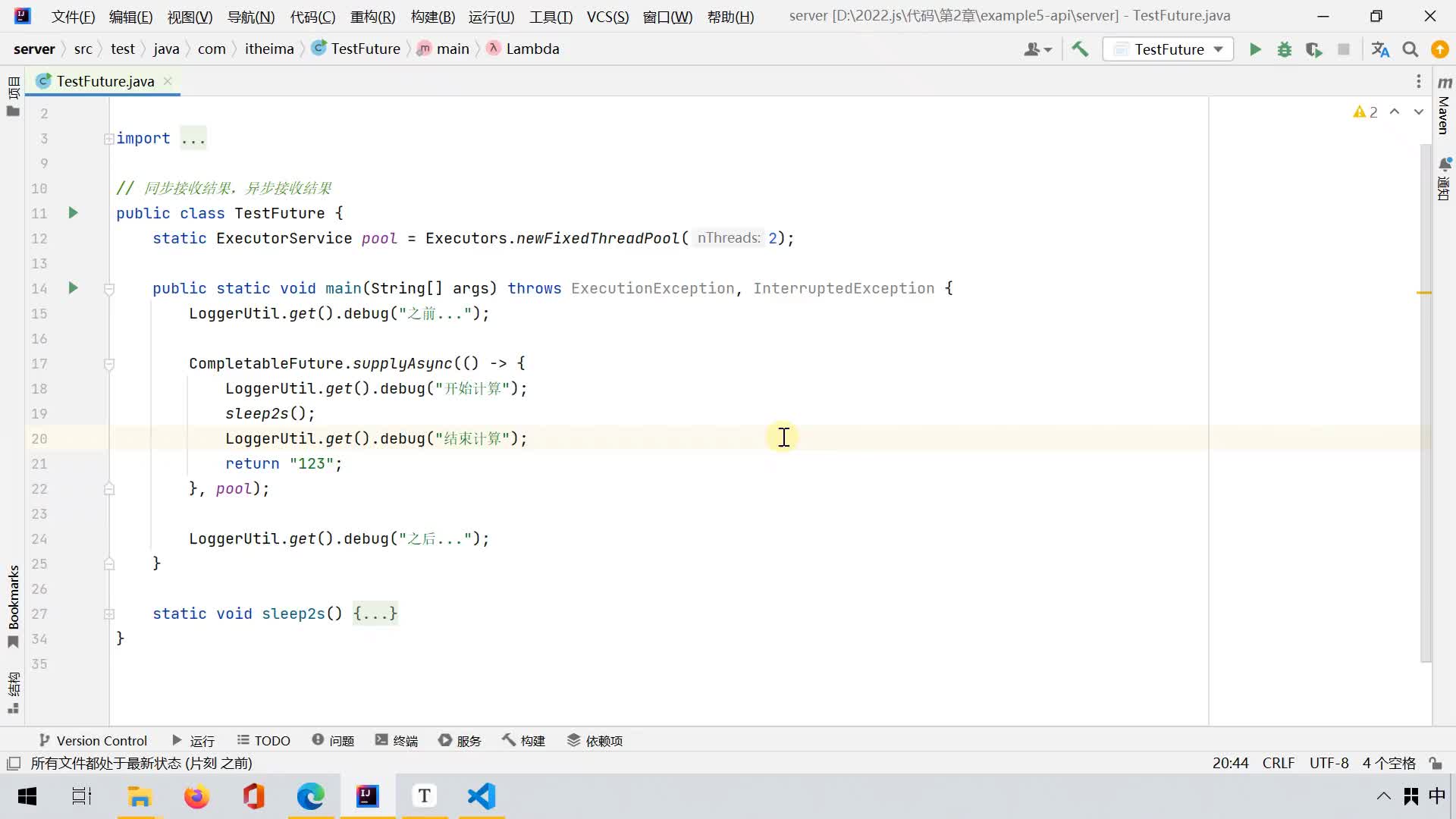Open editor tab options three-dot menu
1456x819 pixels.
[1418, 81]
